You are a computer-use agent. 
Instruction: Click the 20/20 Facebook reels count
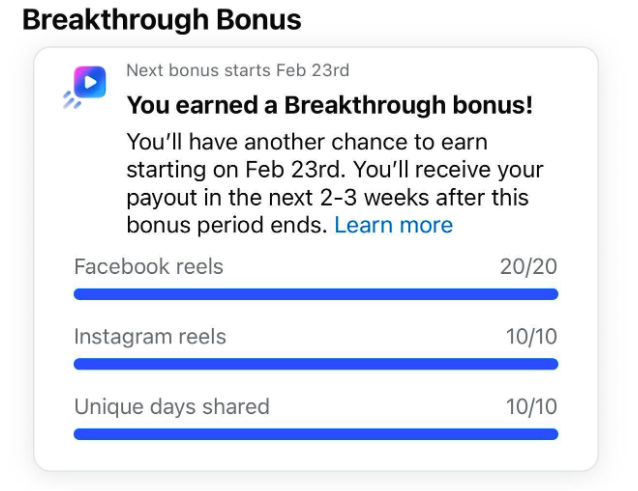pos(528,267)
